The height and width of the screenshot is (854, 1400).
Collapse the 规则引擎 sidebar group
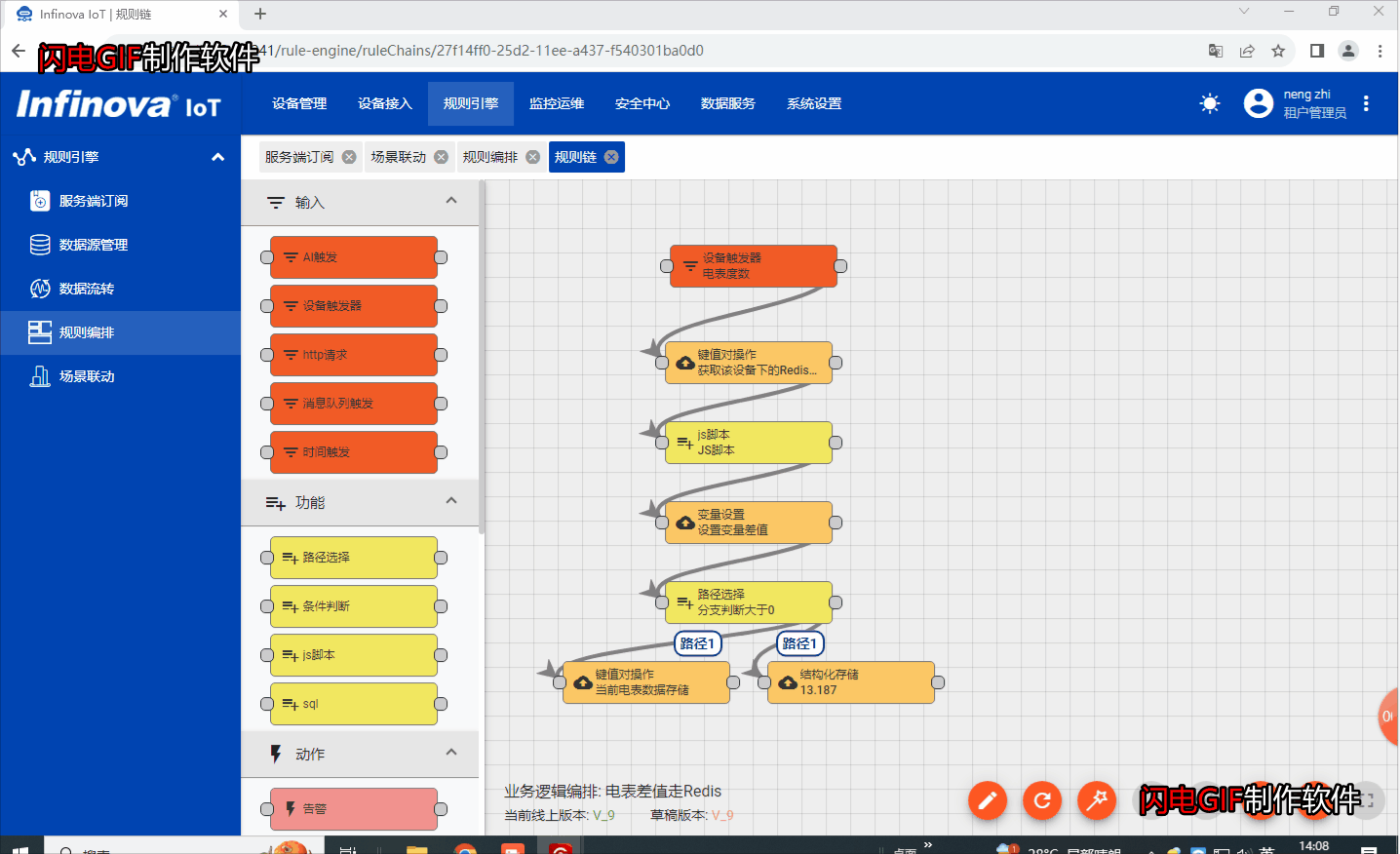click(217, 157)
